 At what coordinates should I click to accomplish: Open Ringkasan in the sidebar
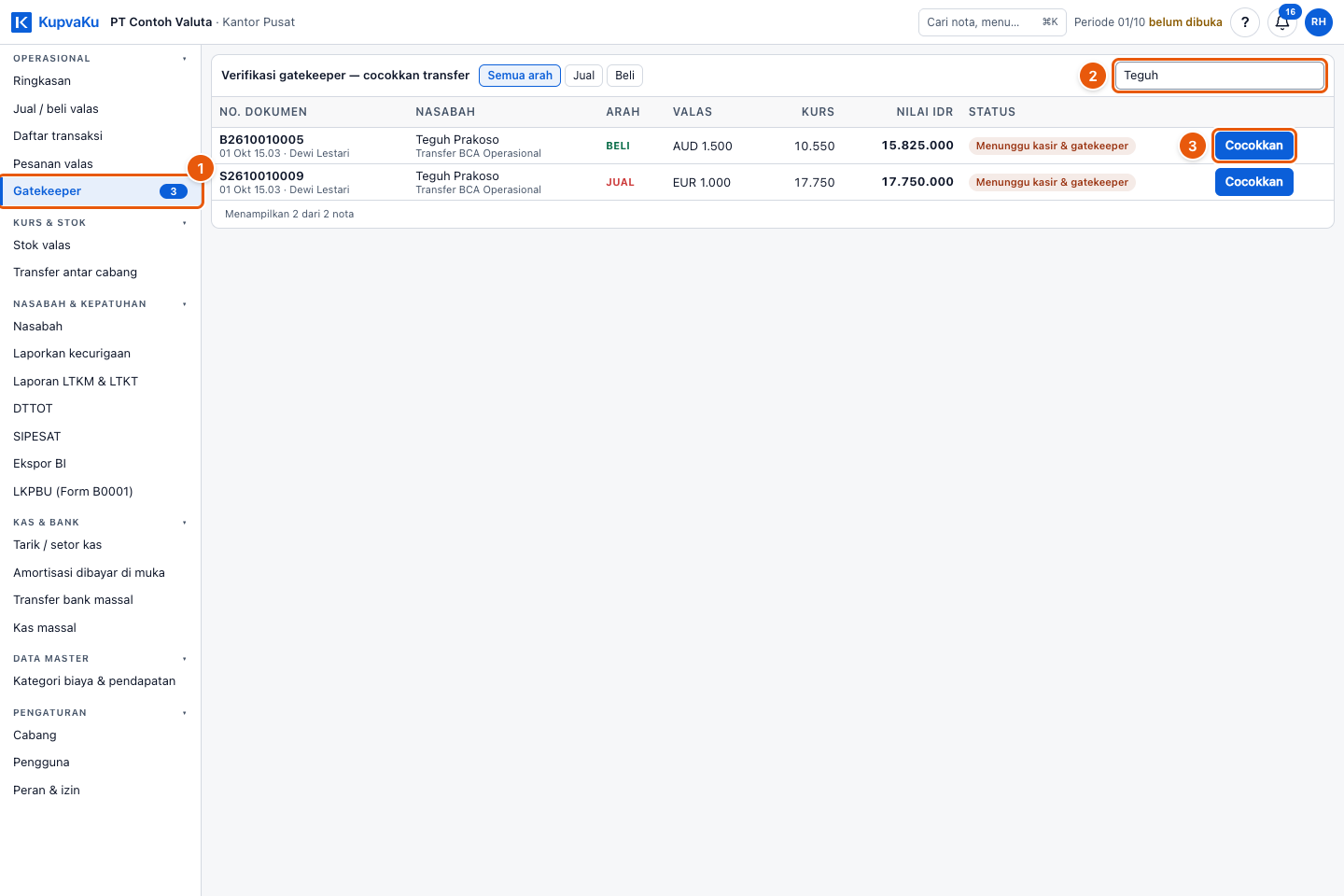click(x=100, y=81)
